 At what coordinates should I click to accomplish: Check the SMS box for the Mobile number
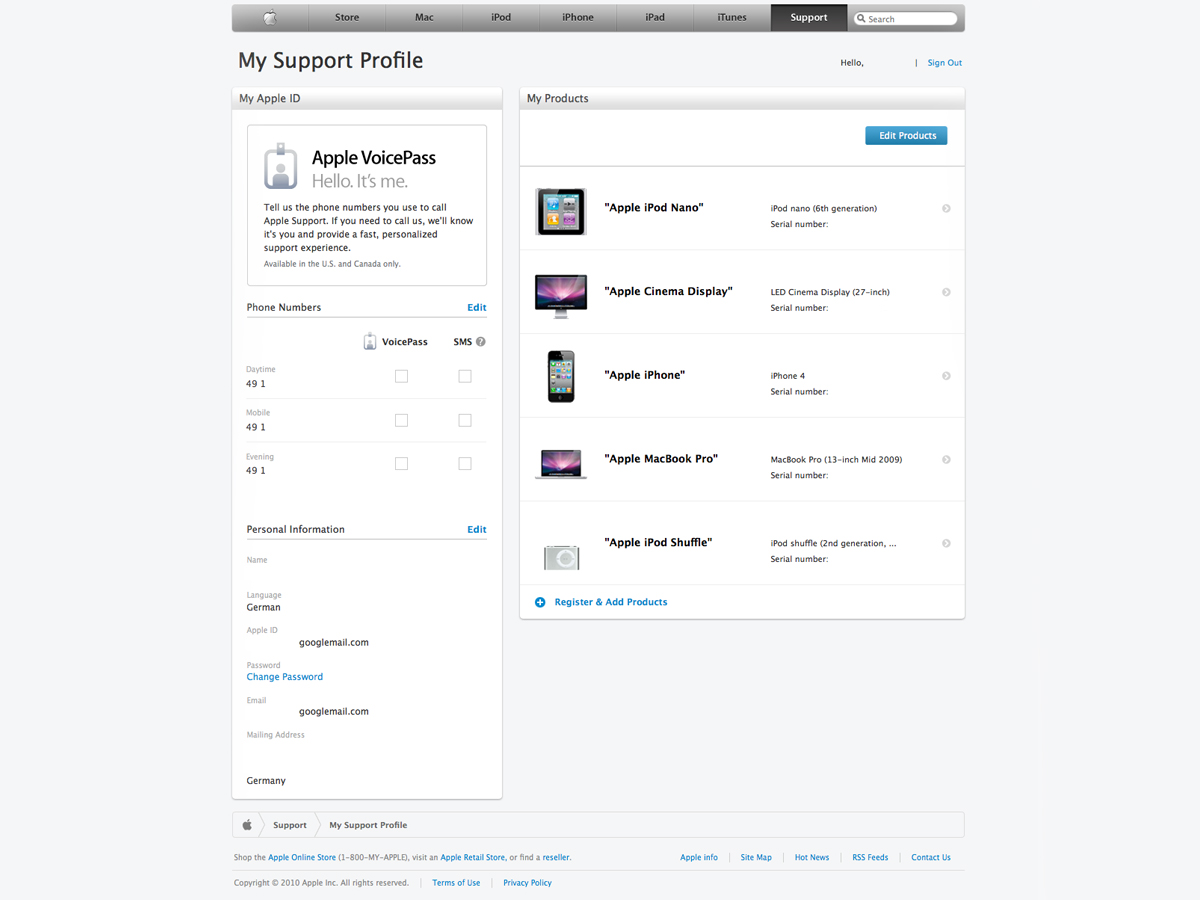tap(464, 420)
